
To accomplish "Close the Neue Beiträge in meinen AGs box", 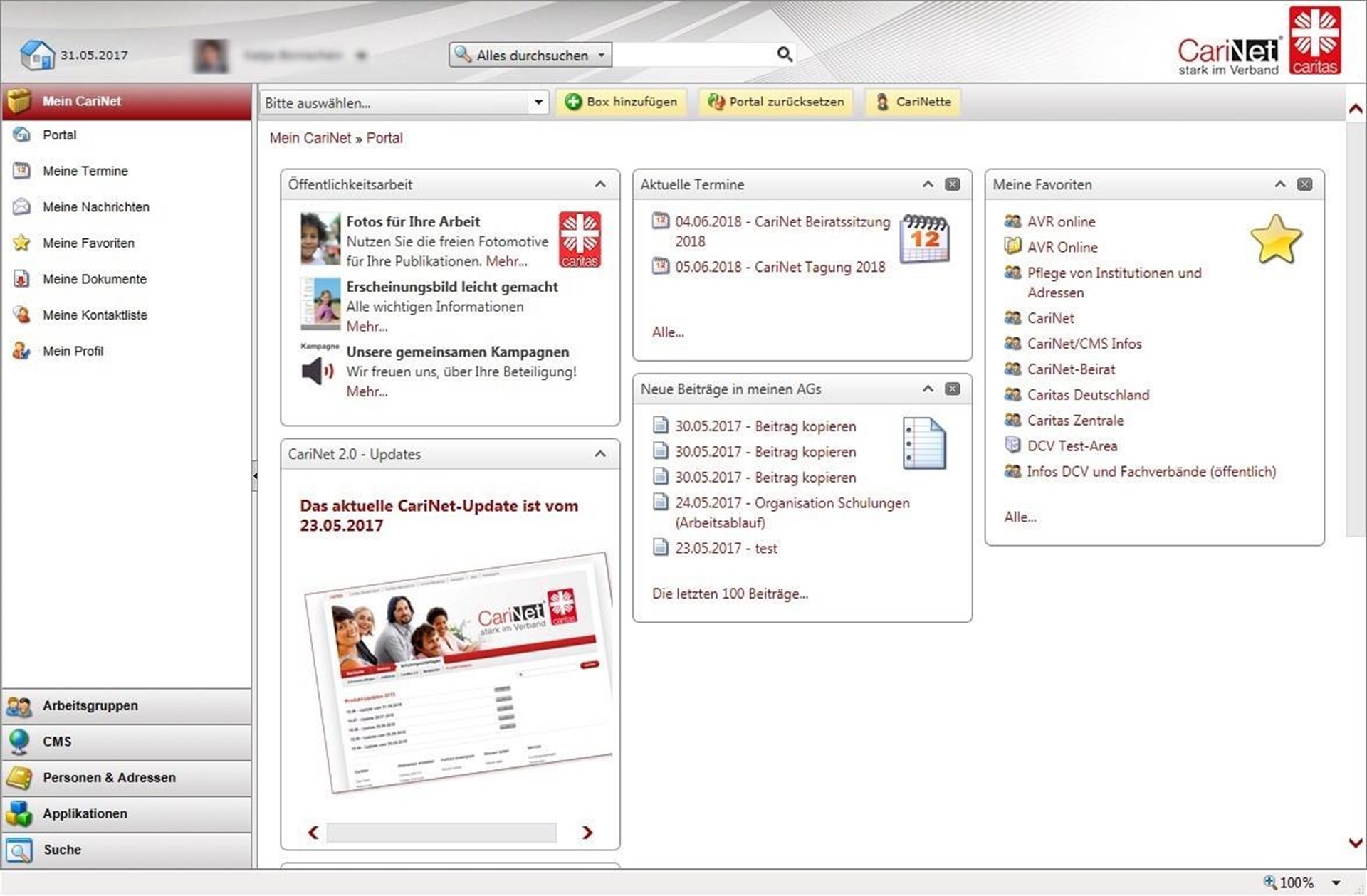I will tap(952, 389).
